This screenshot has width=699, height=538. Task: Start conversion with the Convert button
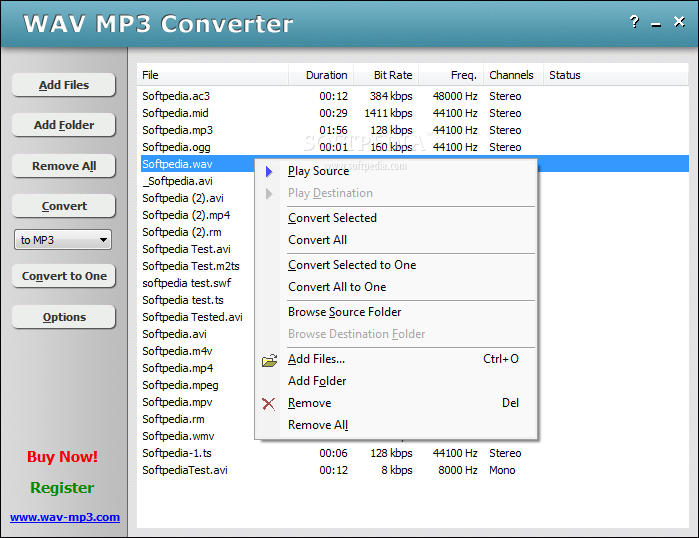coord(64,206)
